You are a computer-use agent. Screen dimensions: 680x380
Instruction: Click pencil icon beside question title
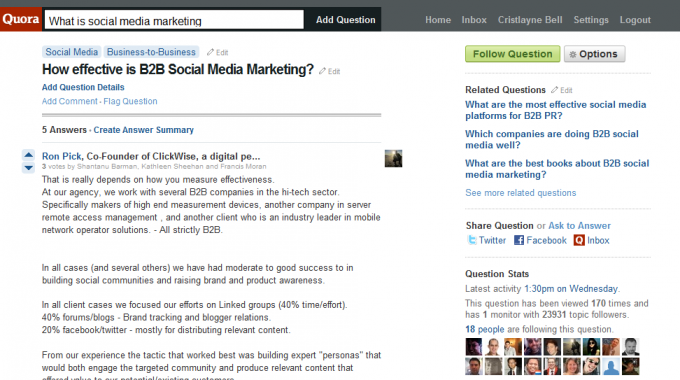(x=322, y=71)
